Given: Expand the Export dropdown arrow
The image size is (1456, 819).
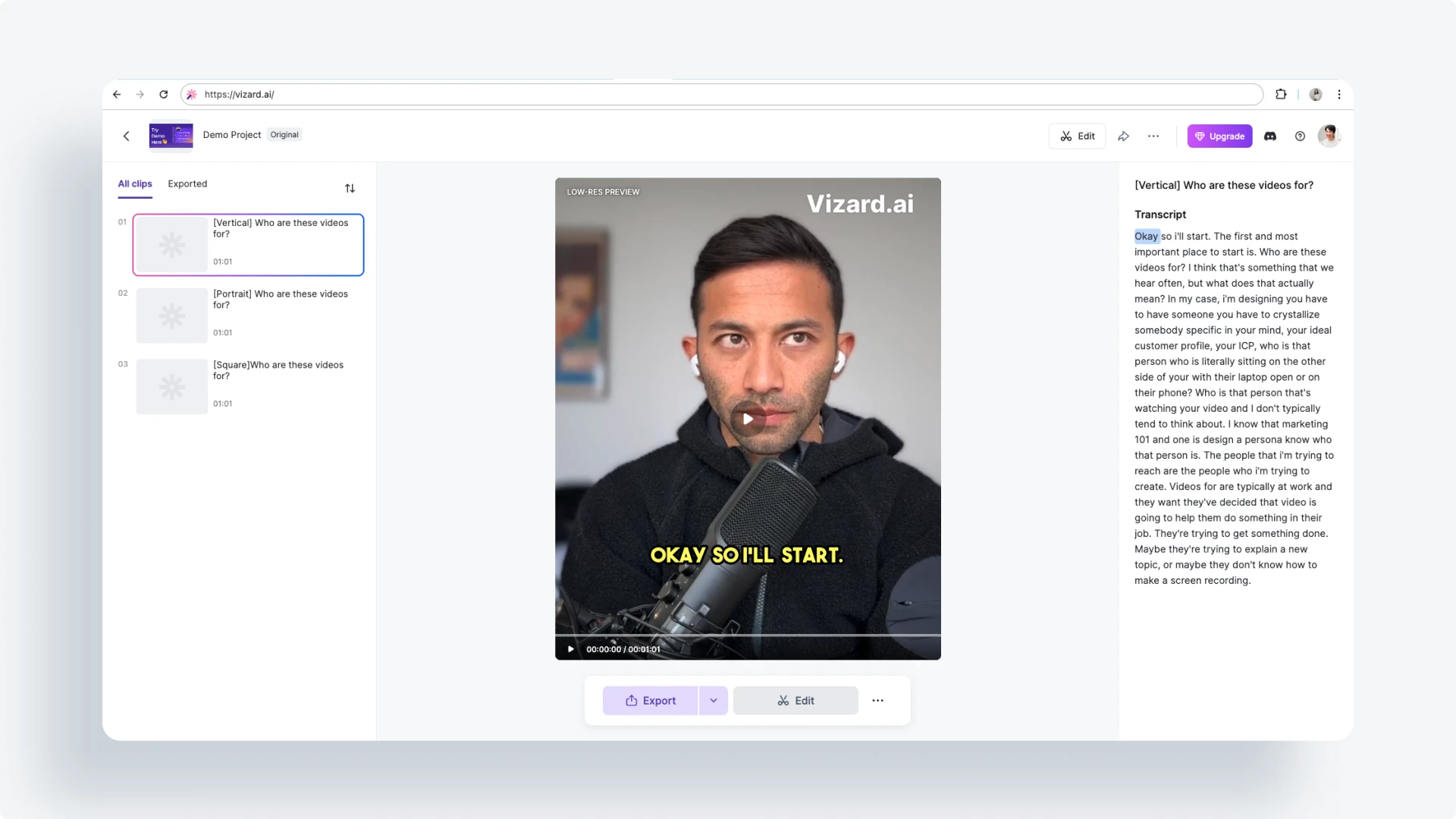Looking at the screenshot, I should [x=714, y=701].
